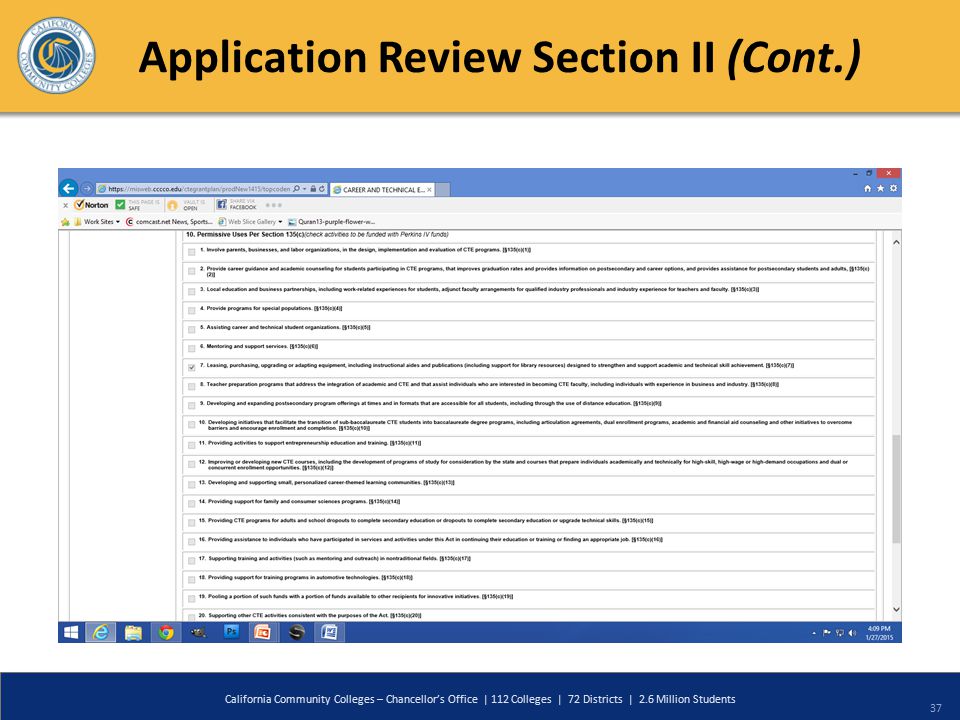Click Share via Facebook icon
Viewport: 960px width, 720px height.
(x=222, y=204)
